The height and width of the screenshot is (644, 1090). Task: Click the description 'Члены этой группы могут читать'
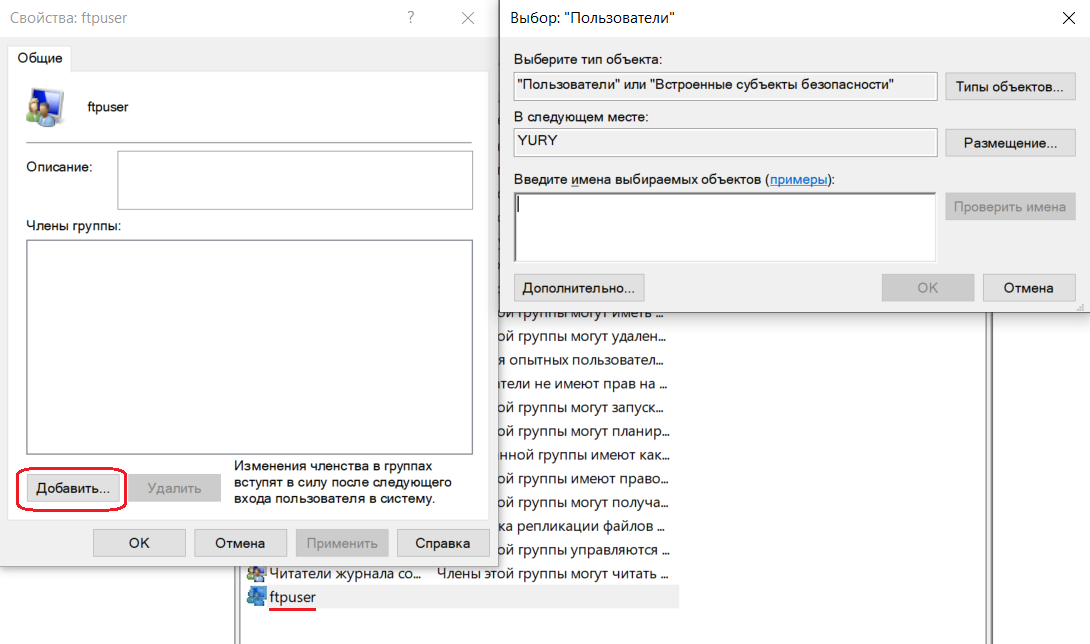552,574
